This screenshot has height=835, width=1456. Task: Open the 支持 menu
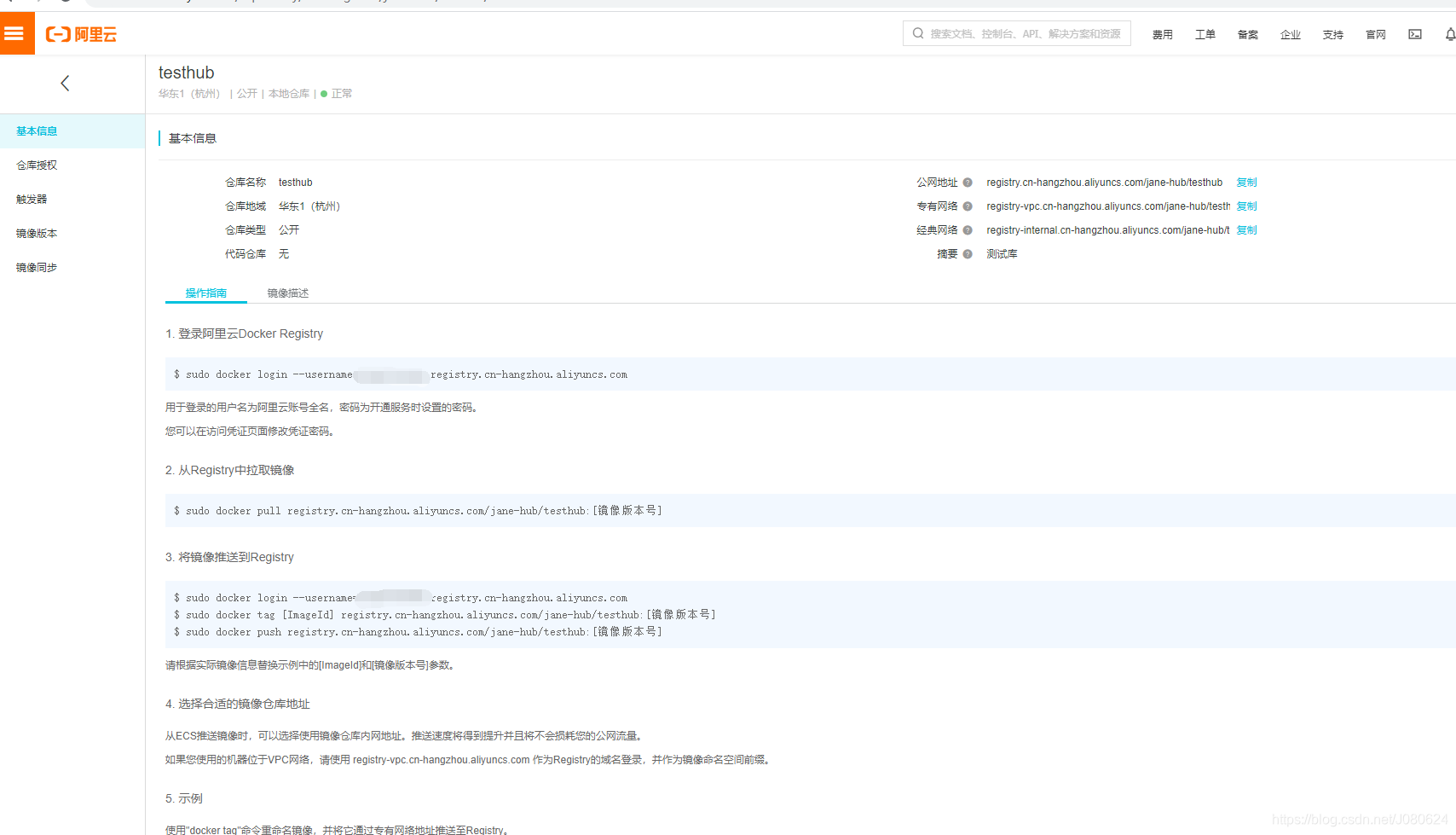pyautogui.click(x=1333, y=35)
